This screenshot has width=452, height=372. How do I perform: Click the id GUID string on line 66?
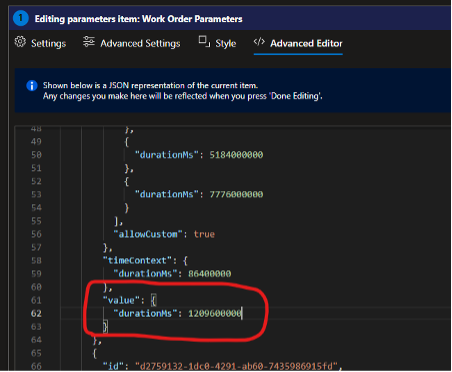[236, 366]
